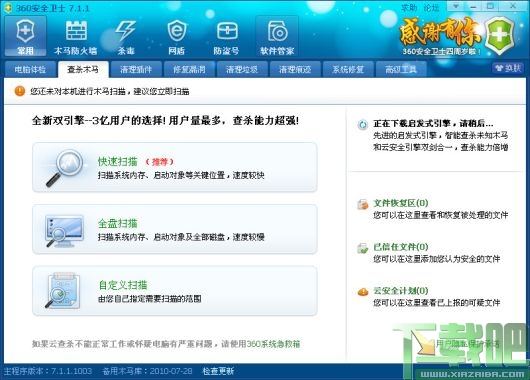This screenshot has width=530, height=380.
Task: Start 全盘扫描 full disk scan
Action: [175, 229]
